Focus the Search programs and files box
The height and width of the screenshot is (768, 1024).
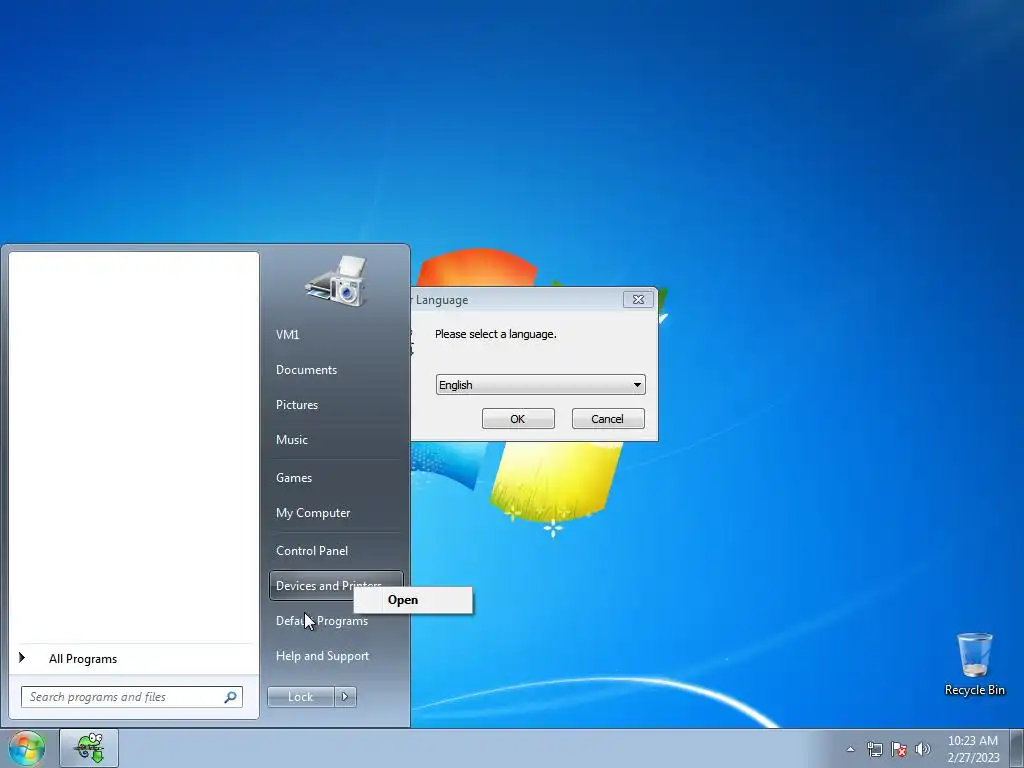coord(132,697)
